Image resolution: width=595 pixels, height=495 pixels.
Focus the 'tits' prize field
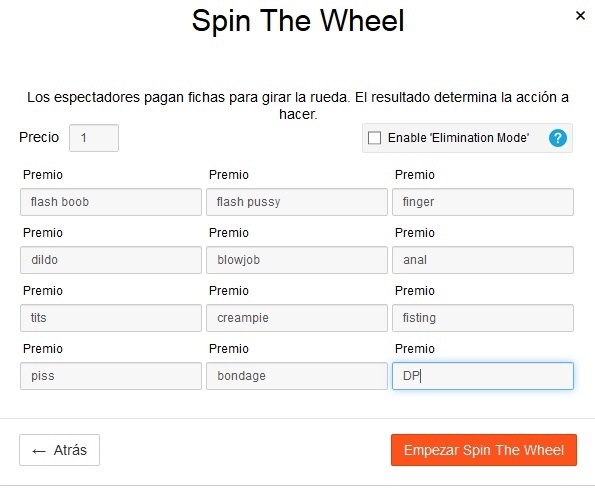coord(111,318)
